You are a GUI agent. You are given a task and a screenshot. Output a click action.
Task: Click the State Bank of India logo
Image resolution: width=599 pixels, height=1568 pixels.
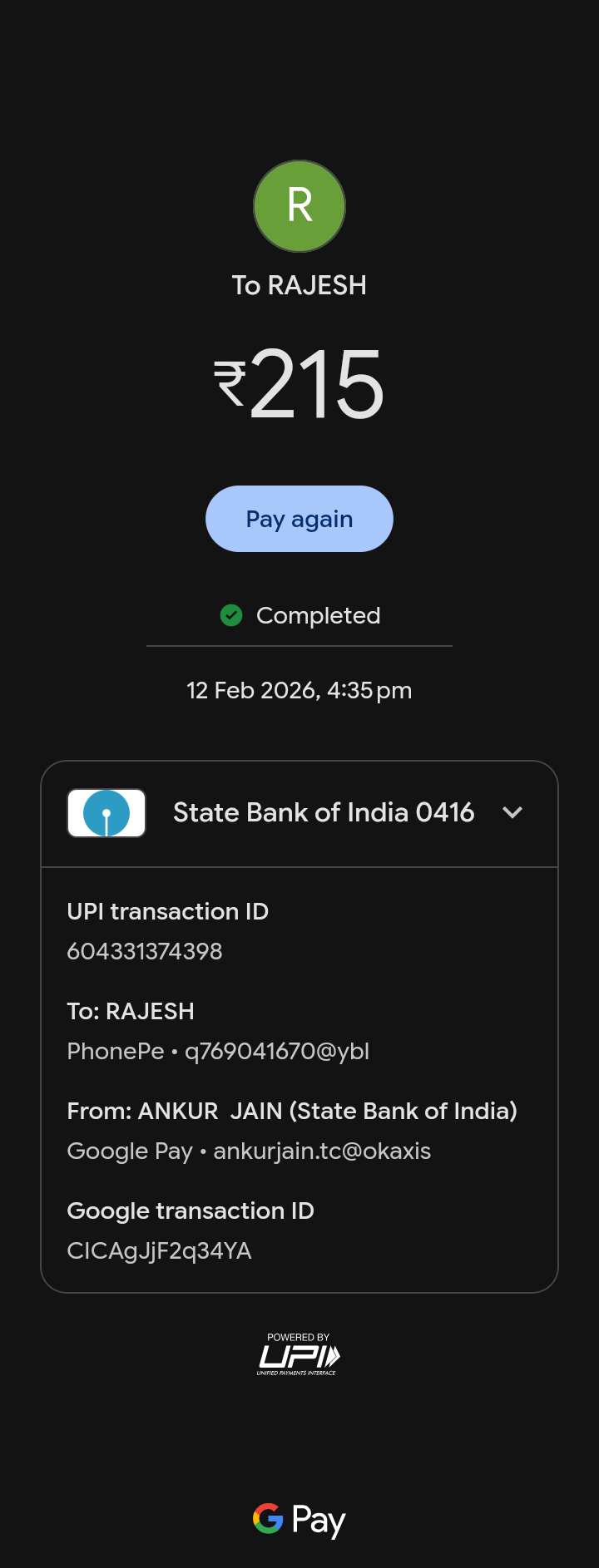pos(106,813)
